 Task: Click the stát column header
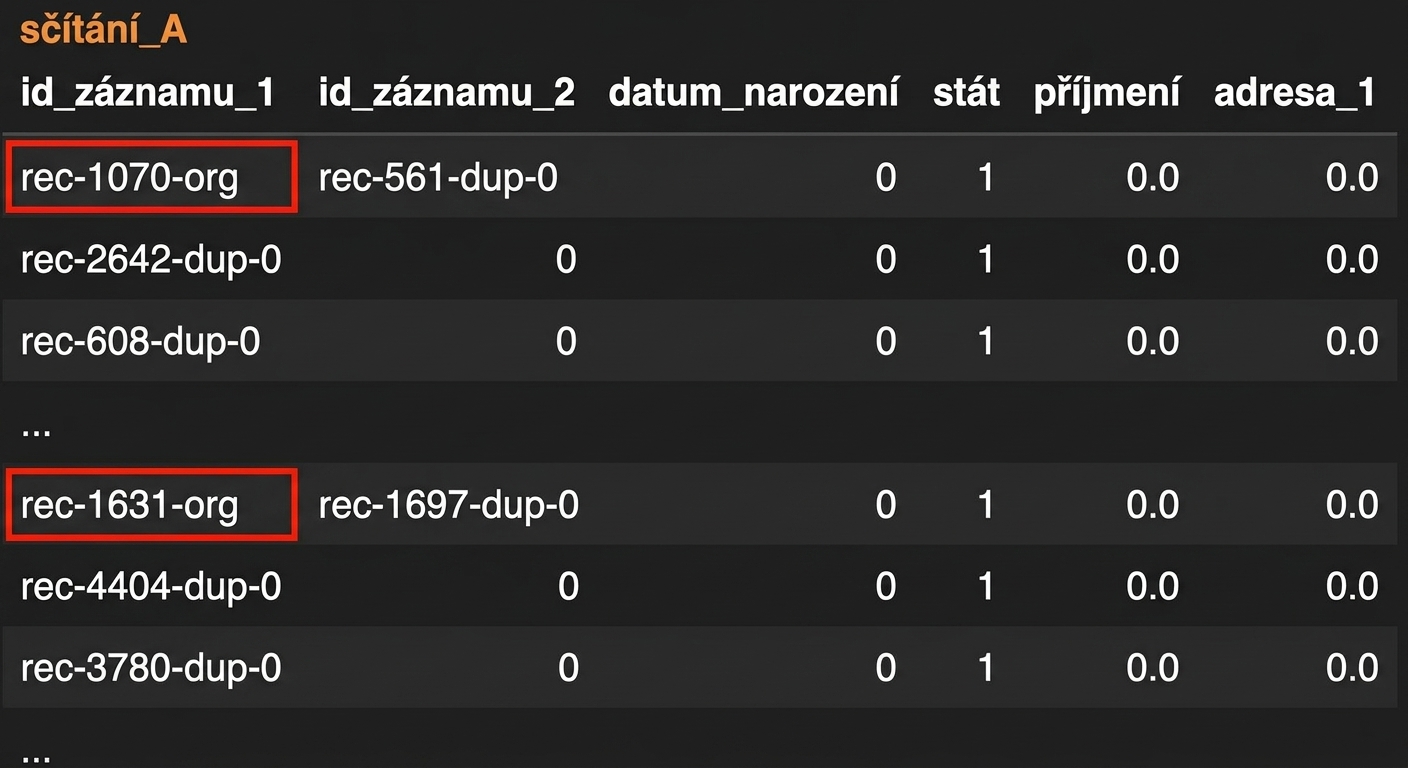pyautogui.click(x=966, y=93)
